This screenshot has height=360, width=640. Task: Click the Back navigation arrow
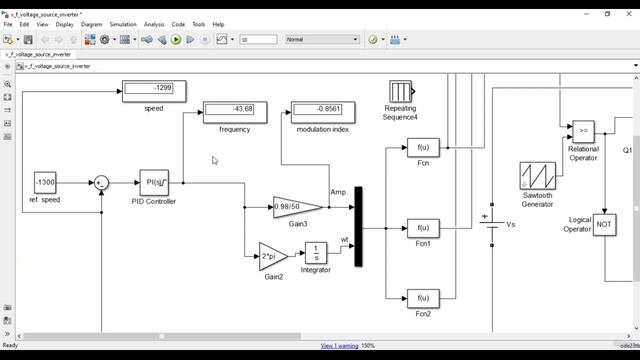pyautogui.click(x=45, y=40)
